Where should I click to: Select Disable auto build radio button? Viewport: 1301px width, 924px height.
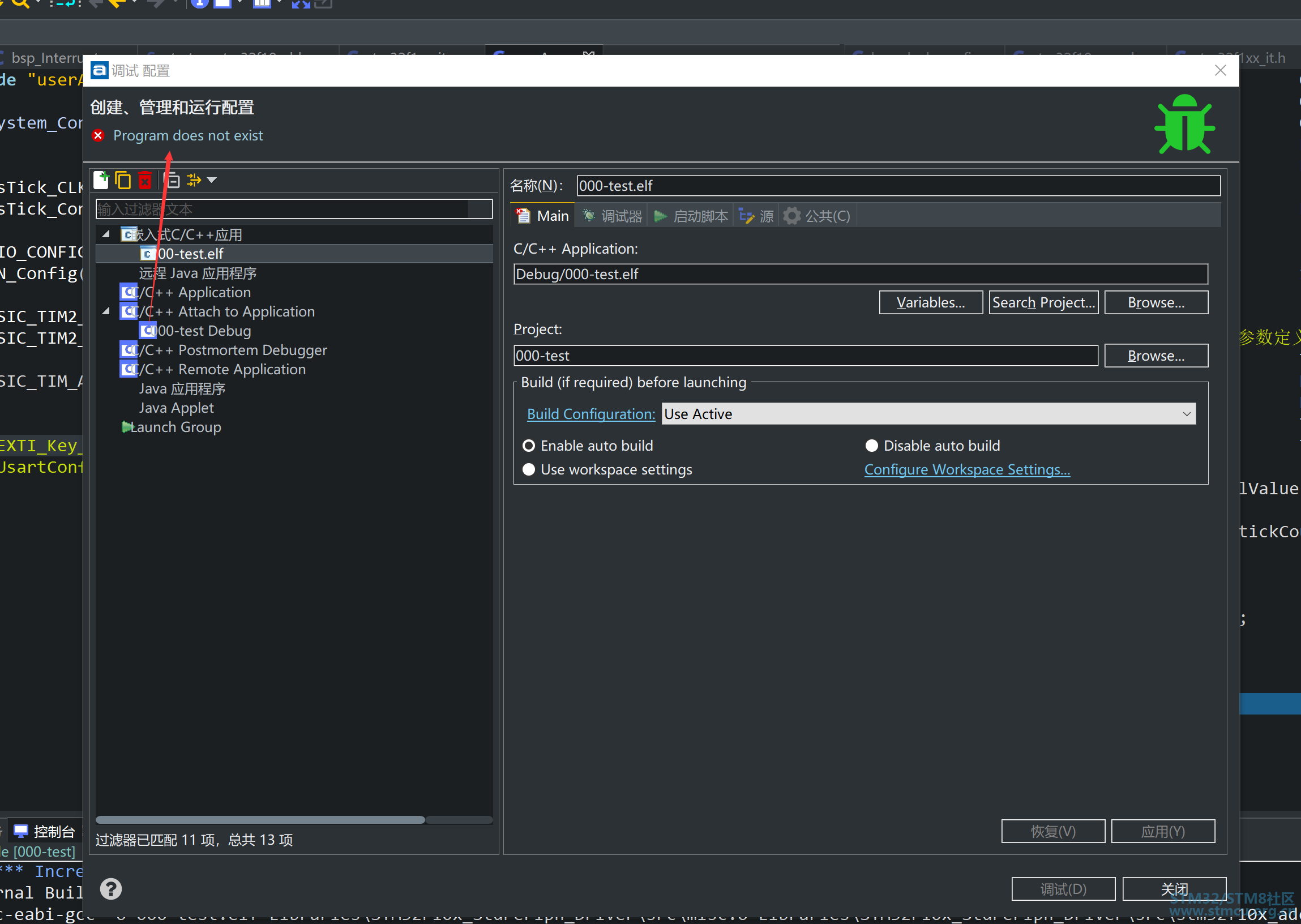coord(871,446)
